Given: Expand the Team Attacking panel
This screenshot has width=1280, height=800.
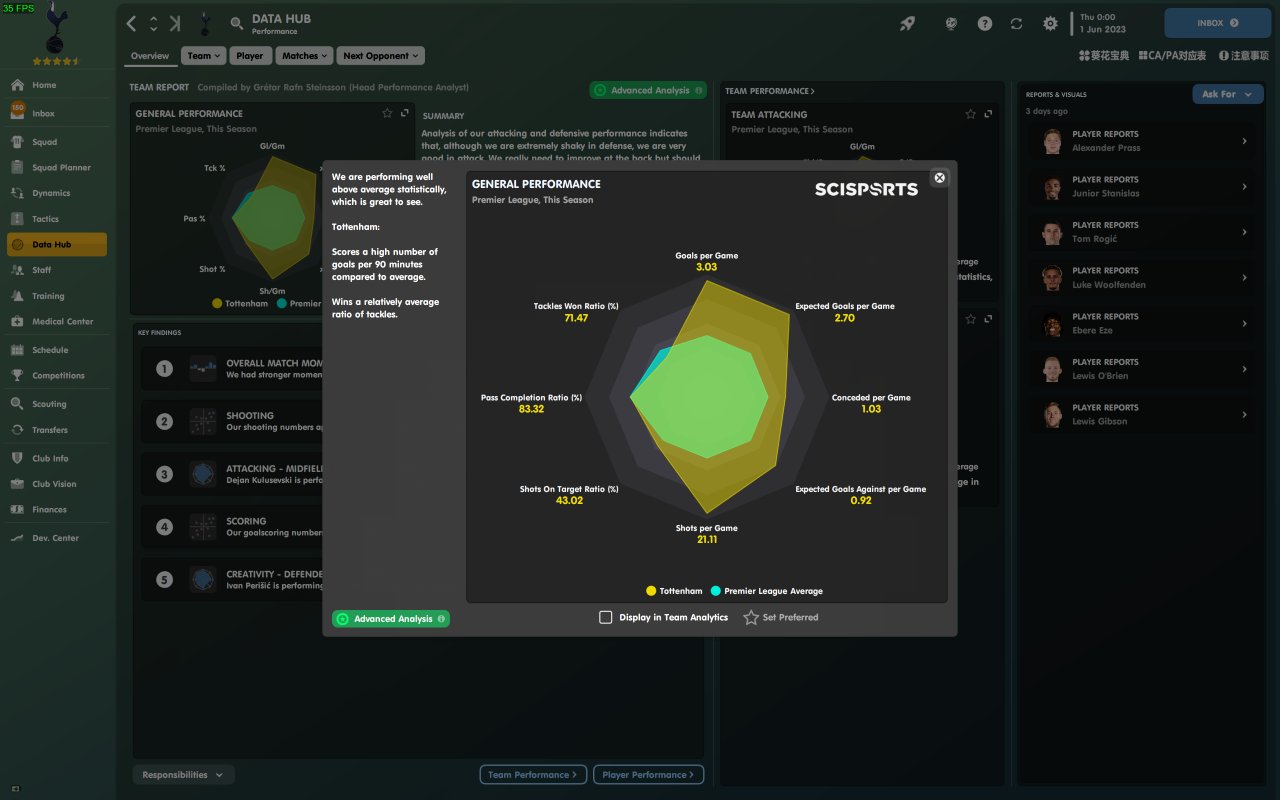Looking at the screenshot, I should pyautogui.click(x=988, y=114).
